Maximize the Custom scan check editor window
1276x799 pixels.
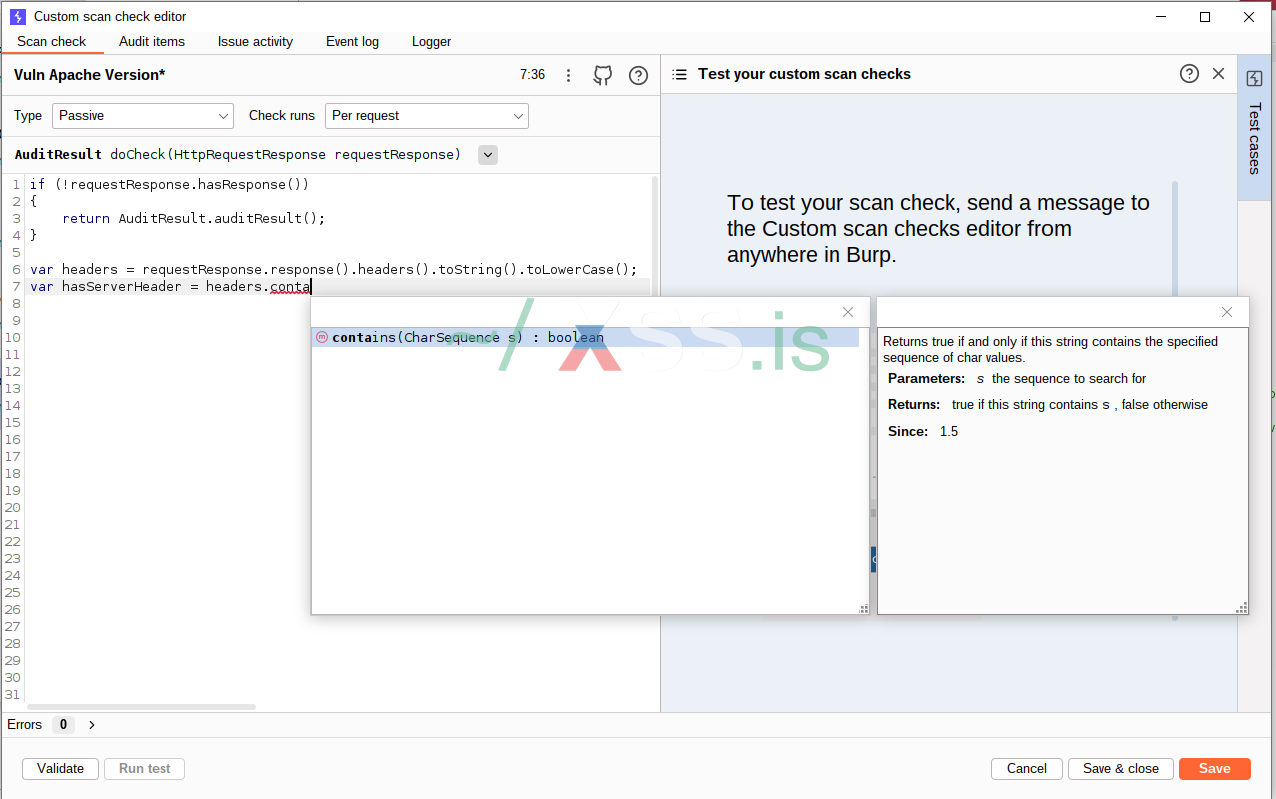coord(1205,16)
